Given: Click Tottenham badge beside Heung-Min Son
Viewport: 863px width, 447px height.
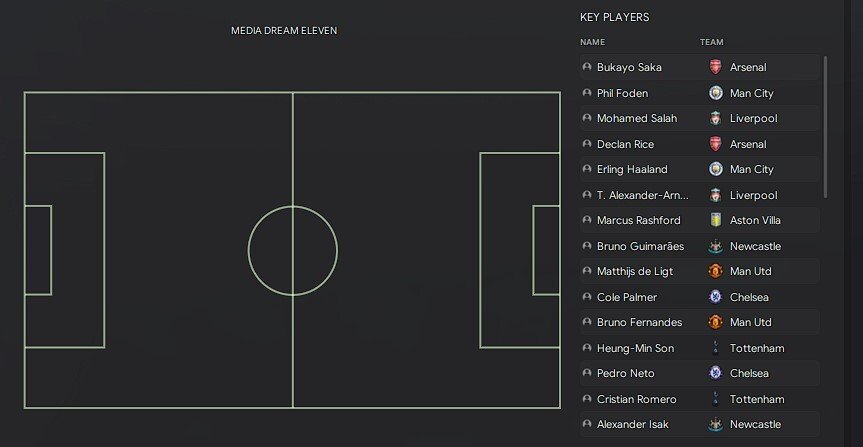Looking at the screenshot, I should point(715,348).
